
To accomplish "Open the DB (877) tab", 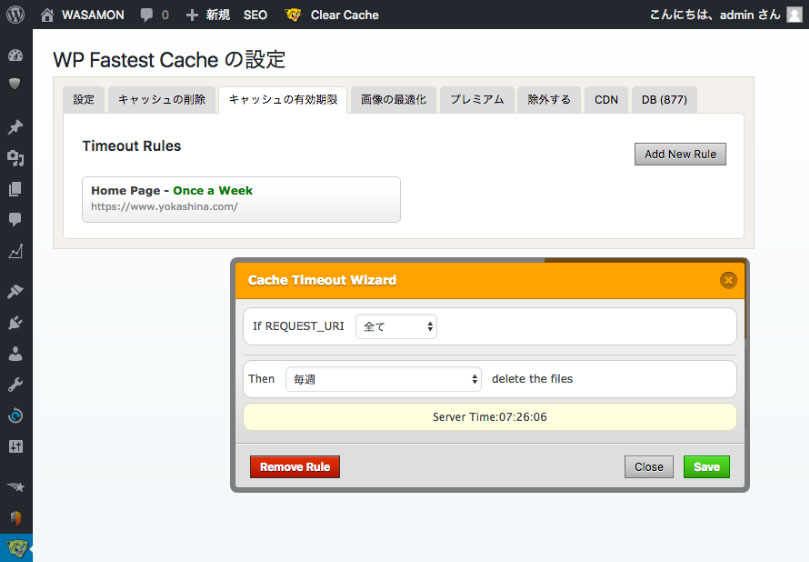I will [x=665, y=100].
